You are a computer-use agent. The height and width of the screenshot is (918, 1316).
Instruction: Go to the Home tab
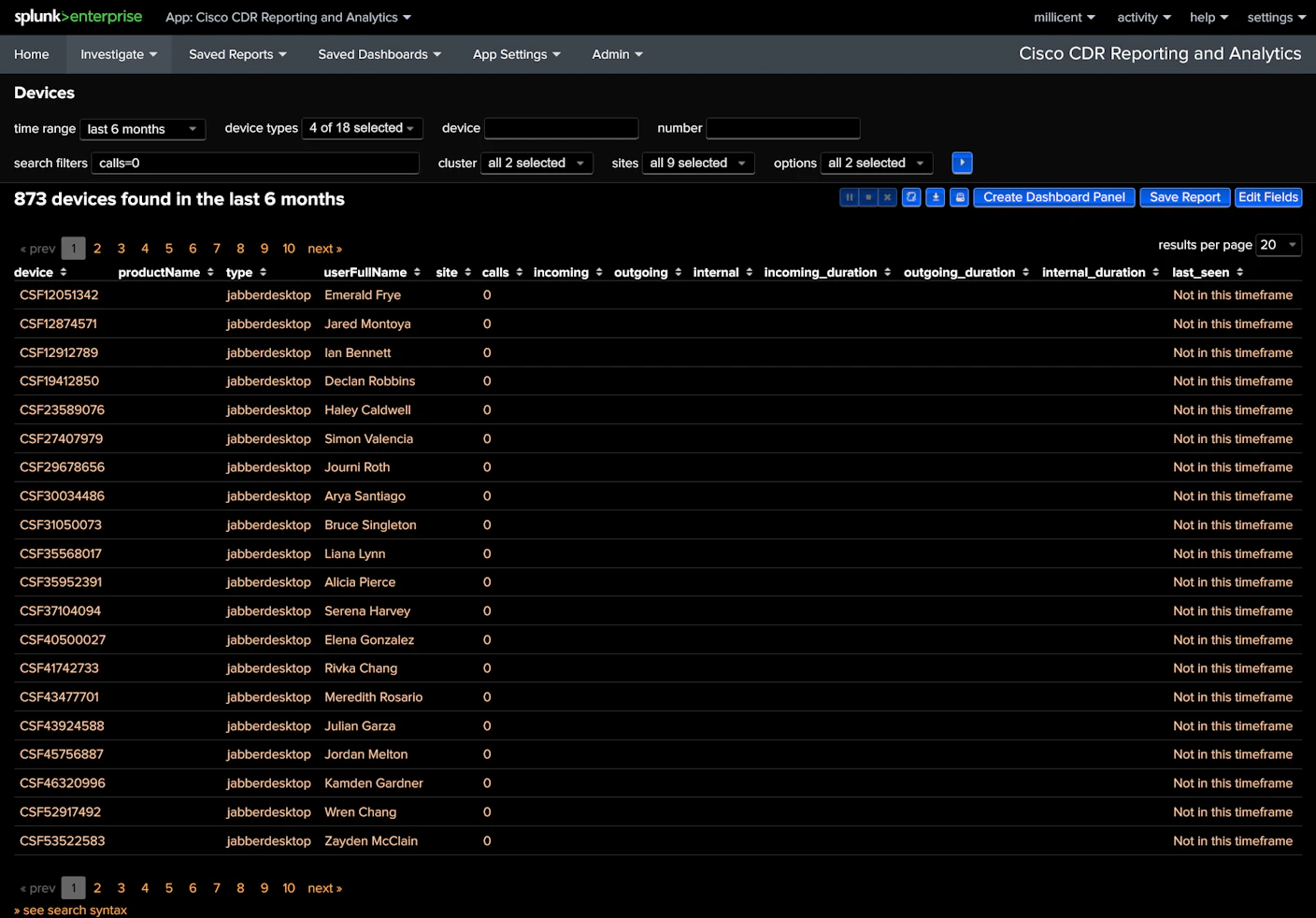pos(32,54)
